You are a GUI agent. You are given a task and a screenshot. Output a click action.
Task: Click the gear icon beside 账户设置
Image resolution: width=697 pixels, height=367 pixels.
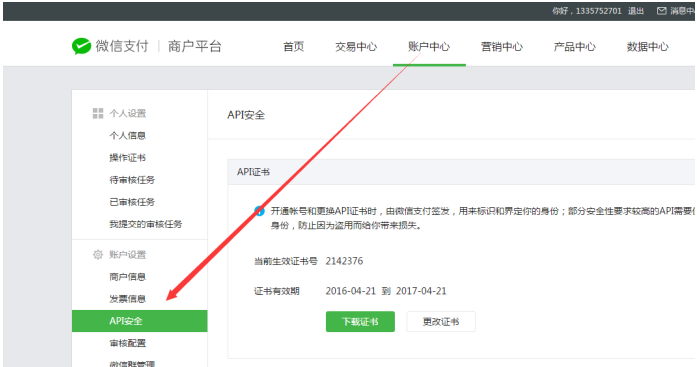coord(98,255)
